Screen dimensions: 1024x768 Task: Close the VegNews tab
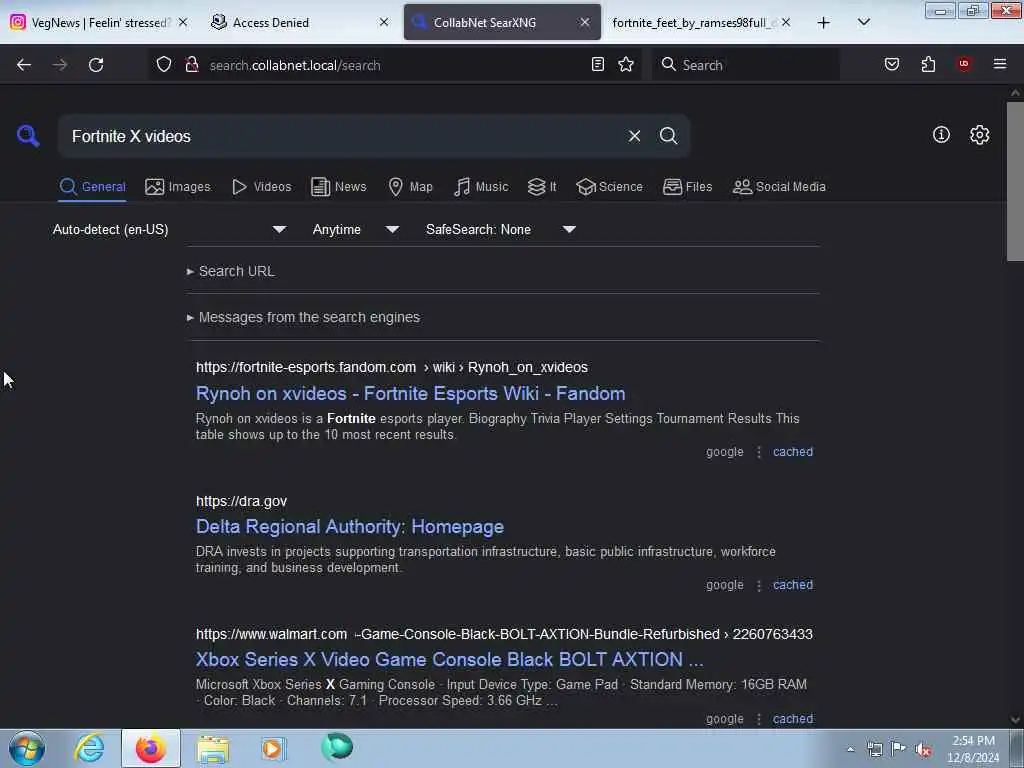pyautogui.click(x=183, y=22)
